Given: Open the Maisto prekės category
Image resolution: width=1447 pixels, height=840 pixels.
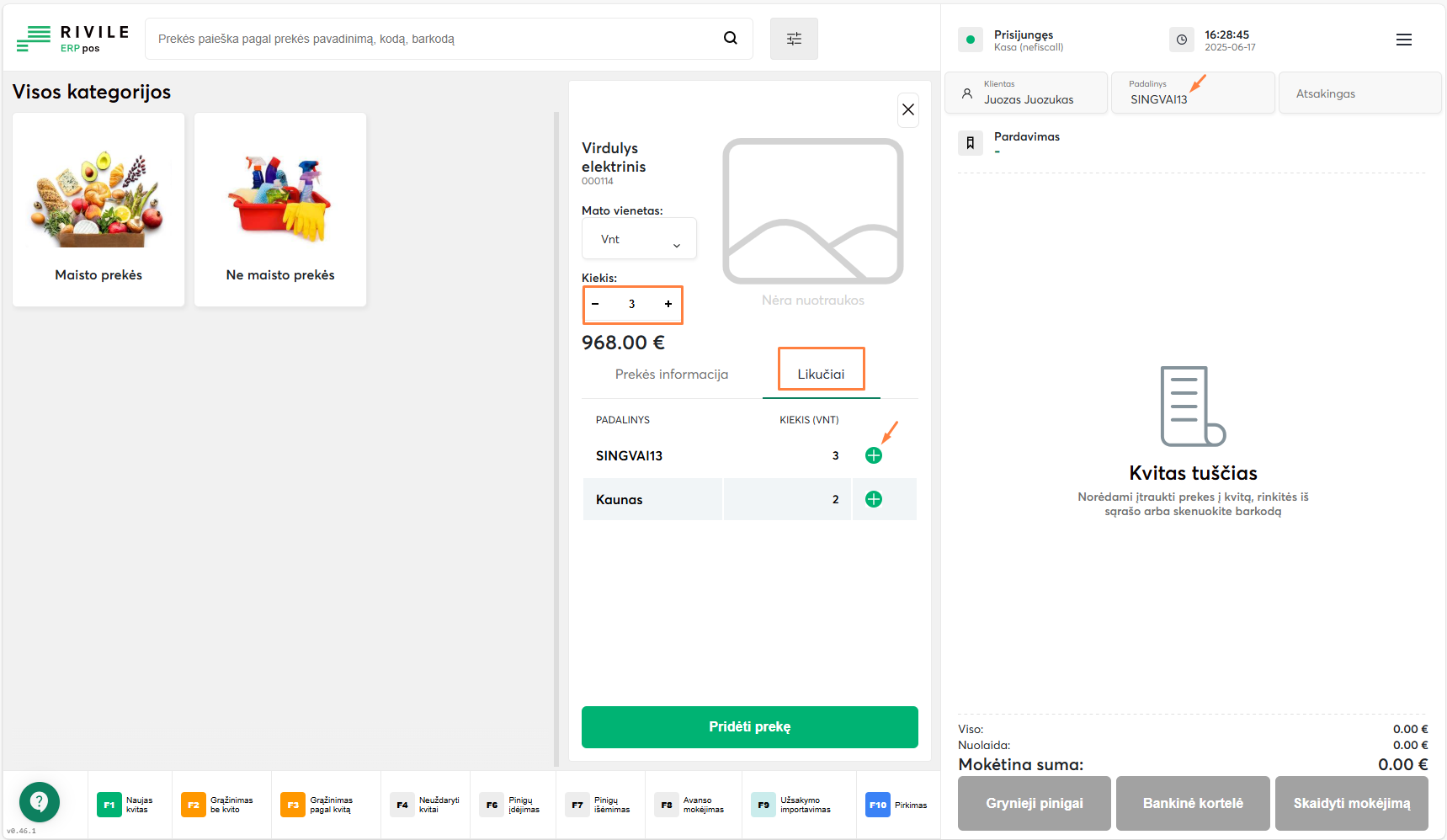Looking at the screenshot, I should (x=98, y=210).
